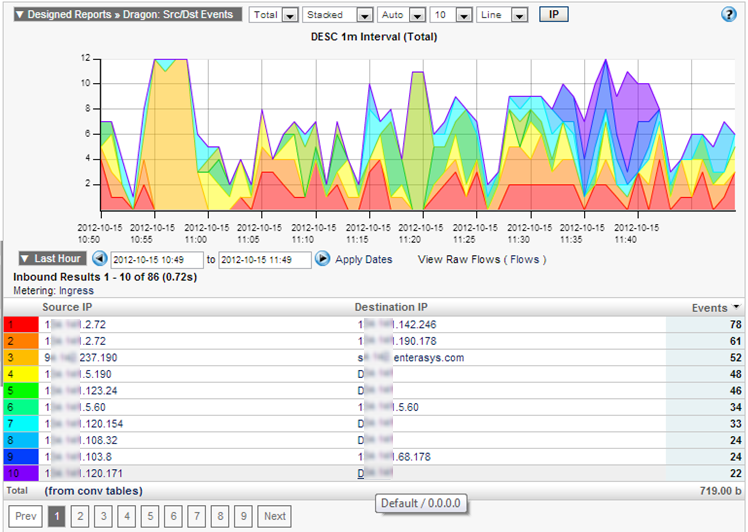This screenshot has height=532, width=748.
Task: Open the help question mark icon
Action: [x=729, y=15]
